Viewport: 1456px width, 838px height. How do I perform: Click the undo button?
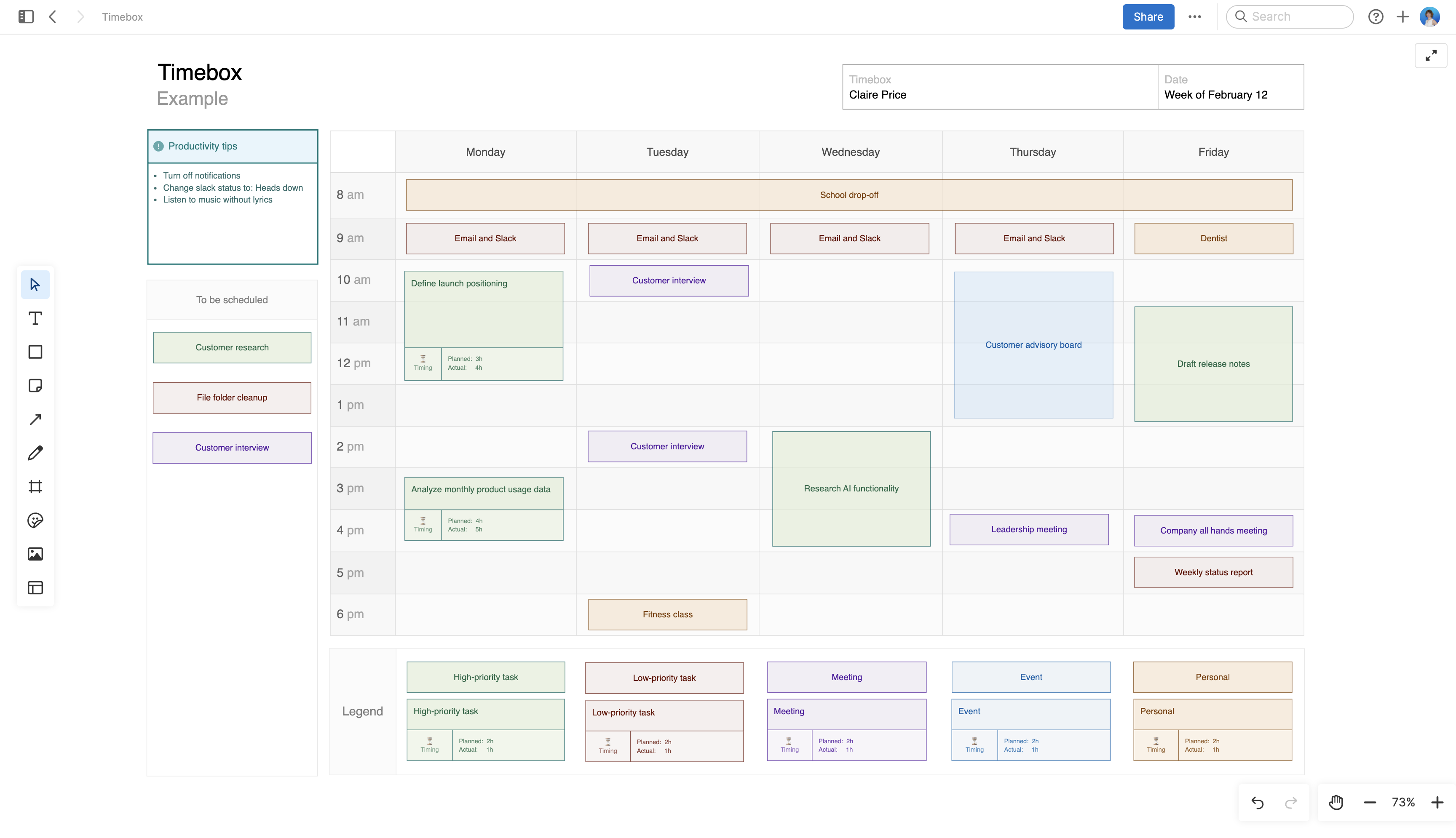click(1258, 802)
